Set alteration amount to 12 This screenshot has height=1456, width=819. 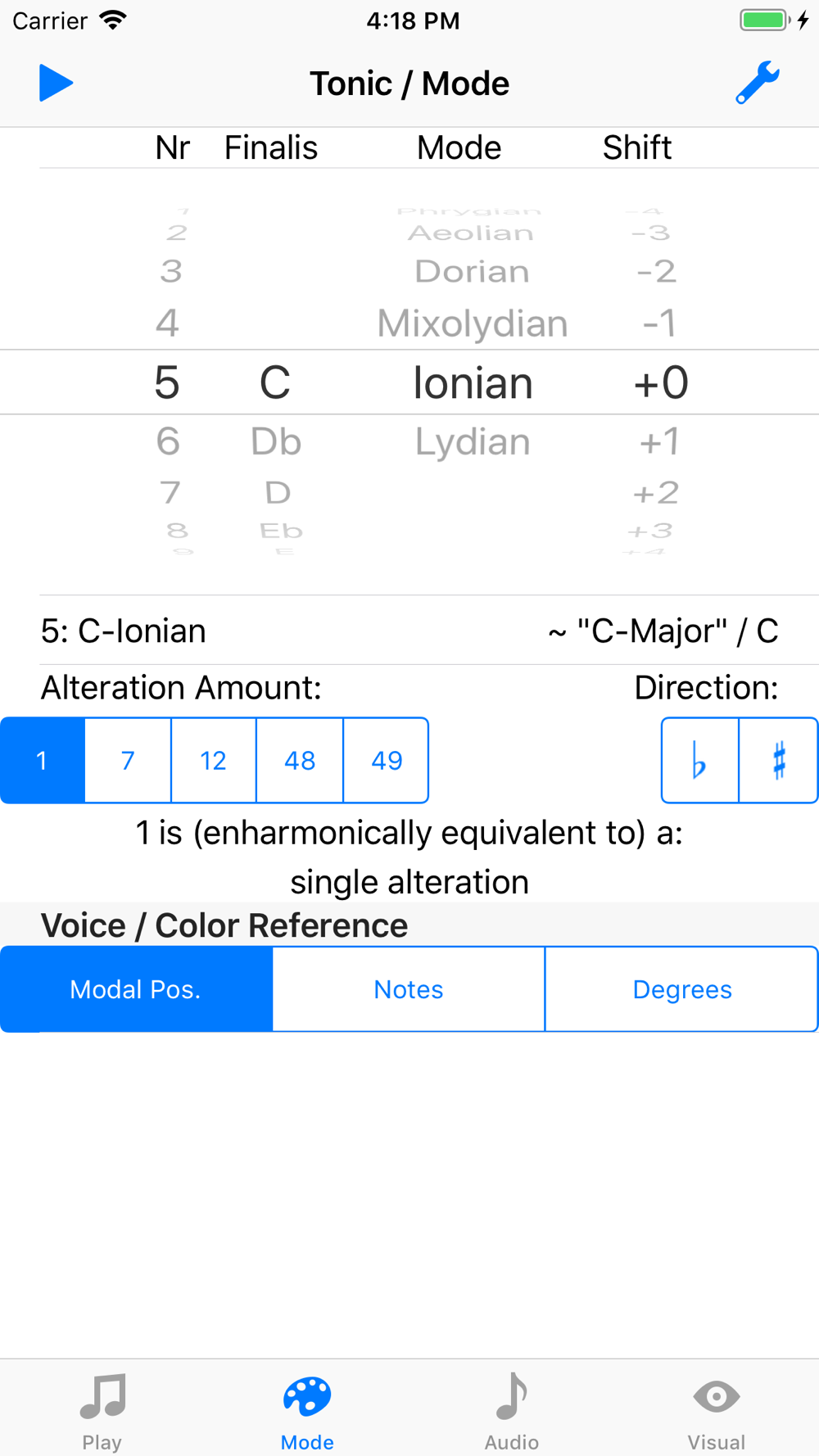(213, 761)
